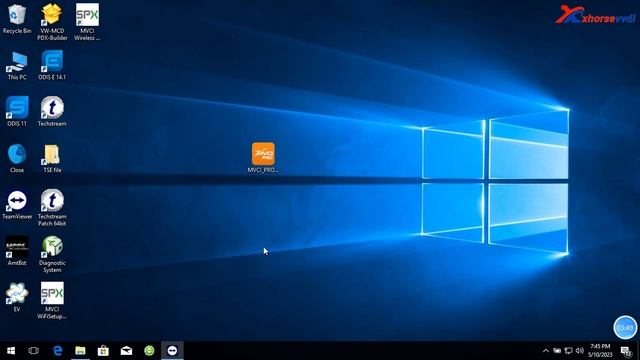This screenshot has width=640, height=360.
Task: Open ODIS 11 desktop shortcut
Action: 17,111
